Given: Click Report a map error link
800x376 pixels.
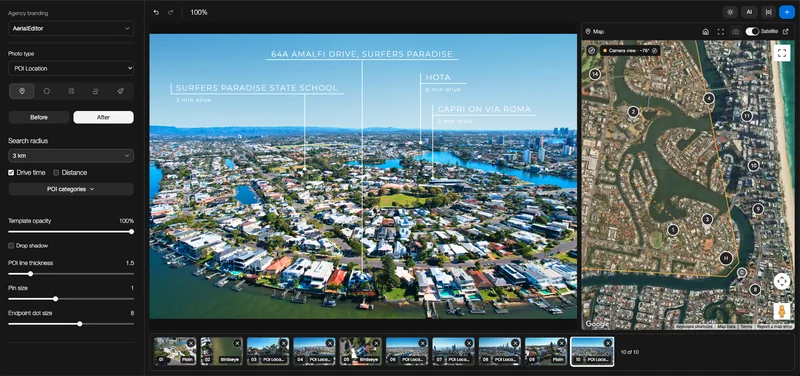Looking at the screenshot, I should click(x=773, y=327).
